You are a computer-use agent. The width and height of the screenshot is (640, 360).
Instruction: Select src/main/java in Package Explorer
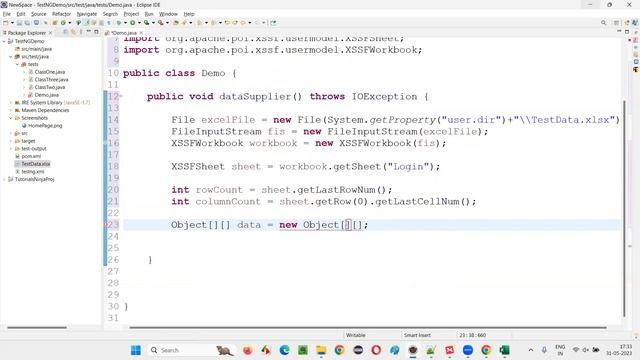click(x=36, y=49)
